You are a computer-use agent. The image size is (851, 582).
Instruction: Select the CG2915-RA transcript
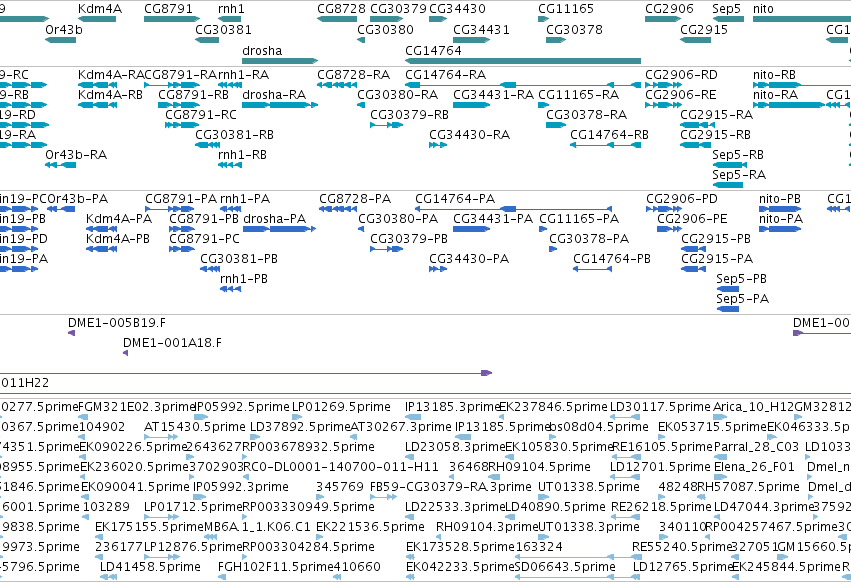tap(697, 125)
